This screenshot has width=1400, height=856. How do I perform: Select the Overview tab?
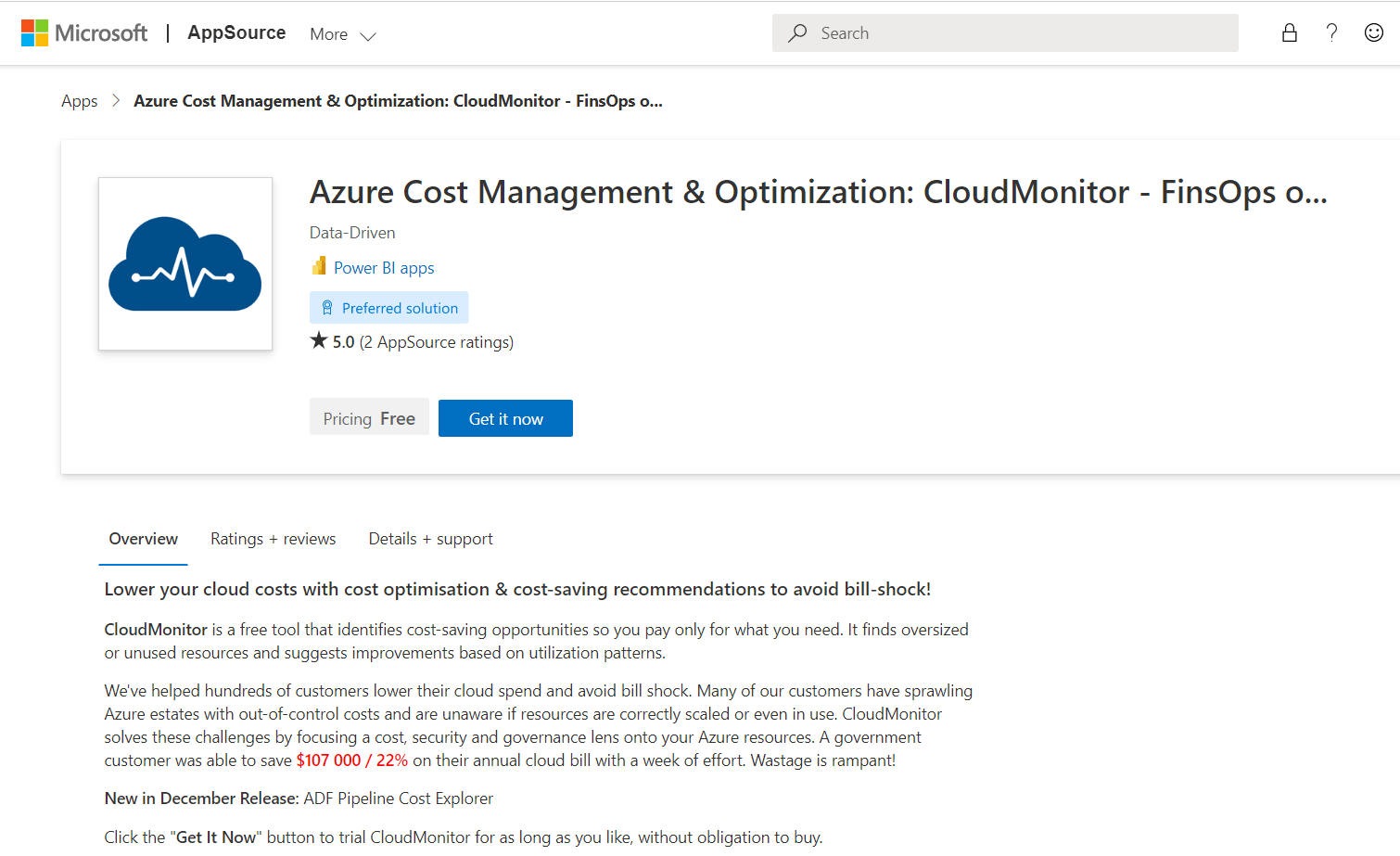[144, 539]
